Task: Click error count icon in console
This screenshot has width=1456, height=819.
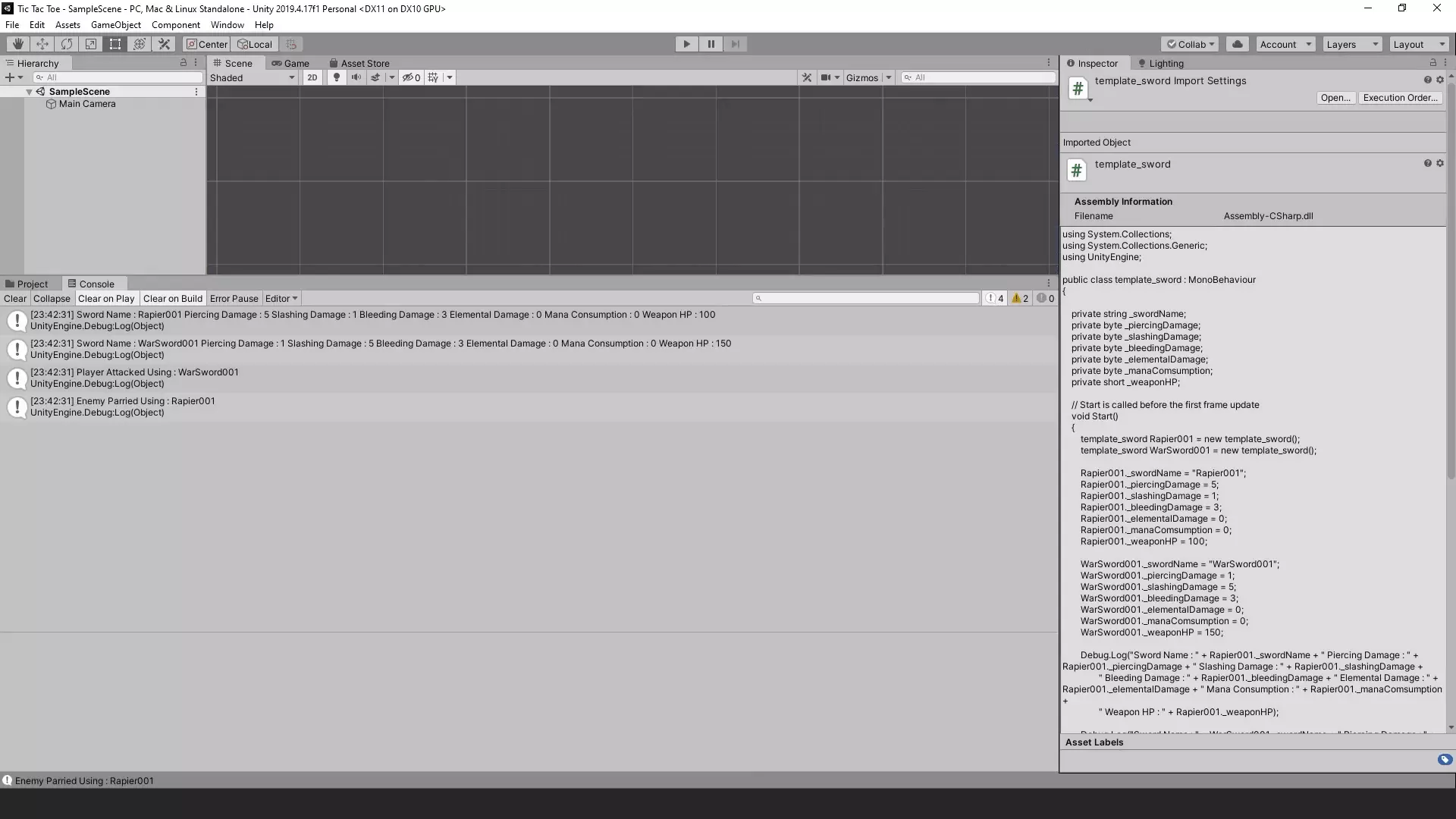Action: click(x=1044, y=298)
